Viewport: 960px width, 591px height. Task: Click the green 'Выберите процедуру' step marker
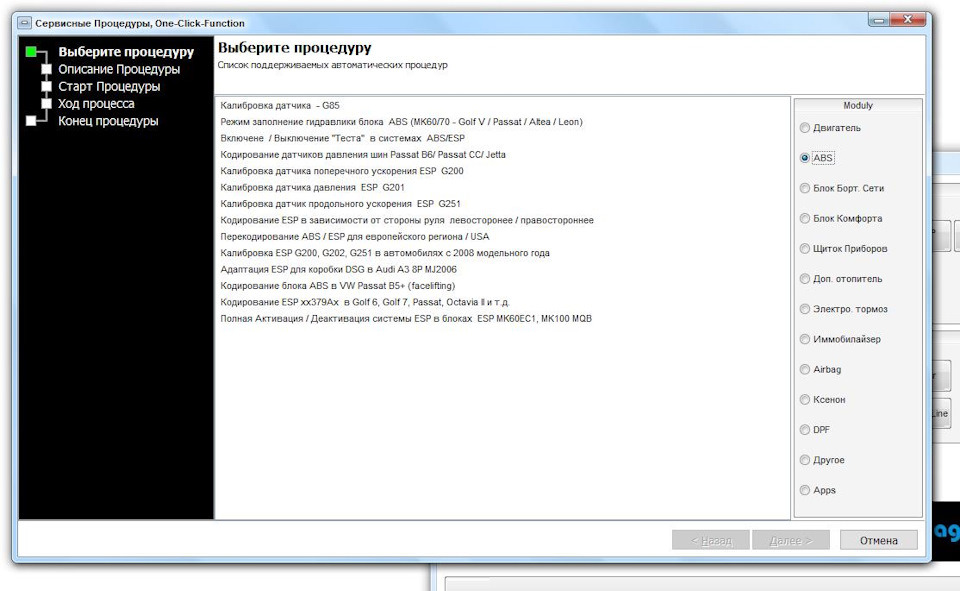32,52
